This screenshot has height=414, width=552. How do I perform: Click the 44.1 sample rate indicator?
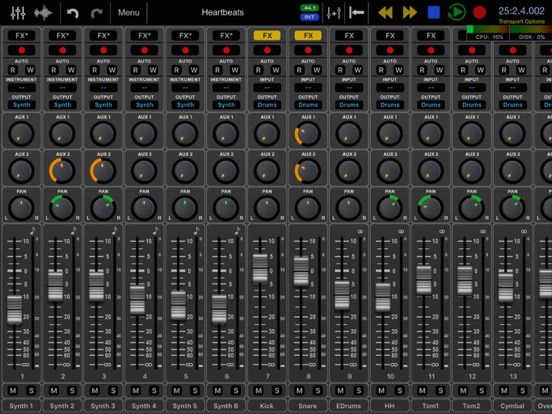click(x=309, y=8)
